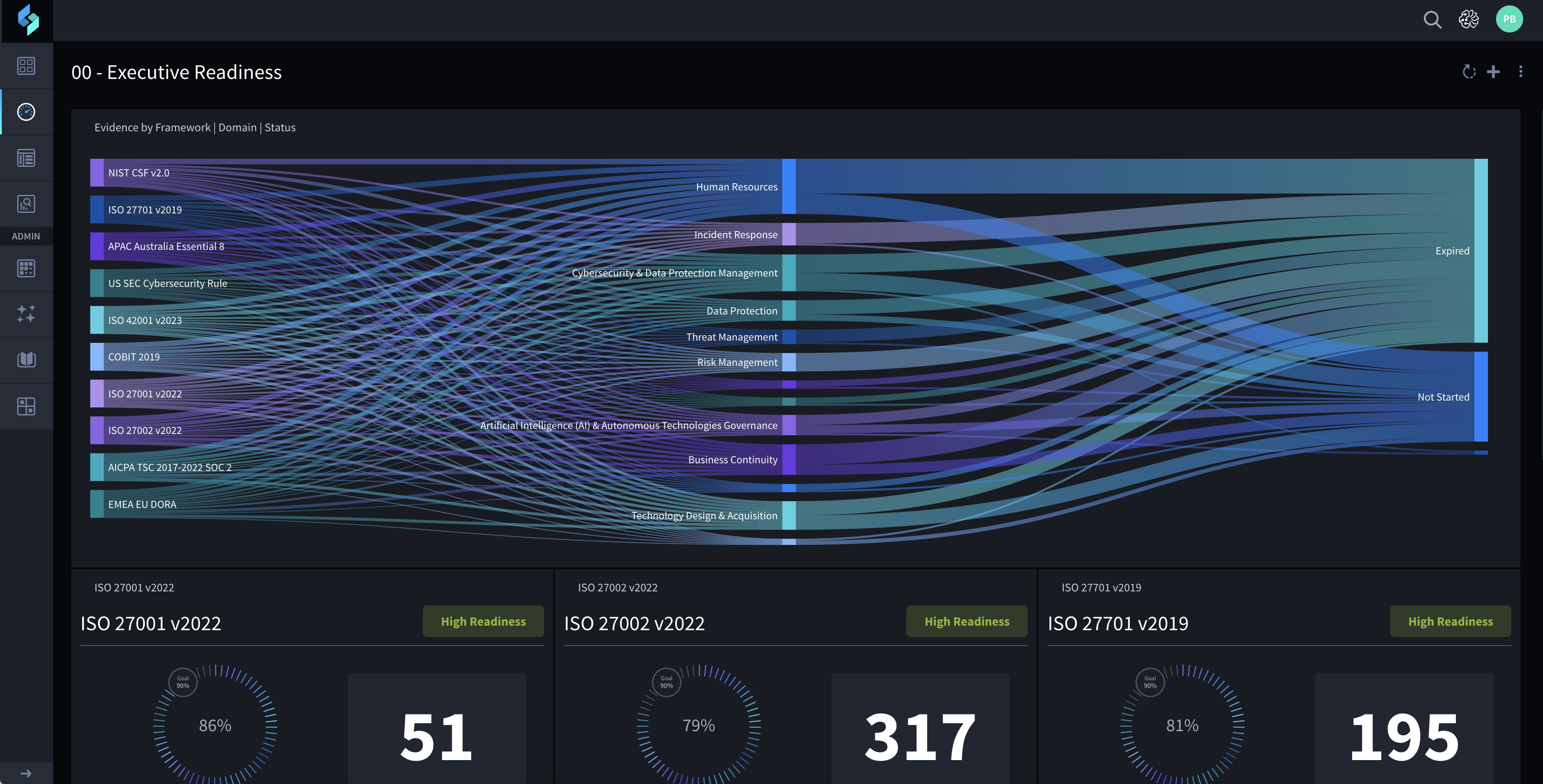
Task: Open the grid dashboard sidebar icon
Action: point(26,66)
